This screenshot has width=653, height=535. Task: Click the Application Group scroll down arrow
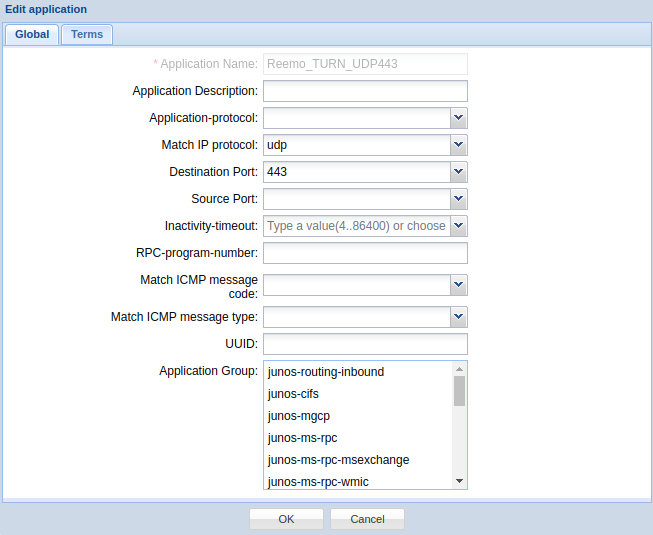click(459, 481)
